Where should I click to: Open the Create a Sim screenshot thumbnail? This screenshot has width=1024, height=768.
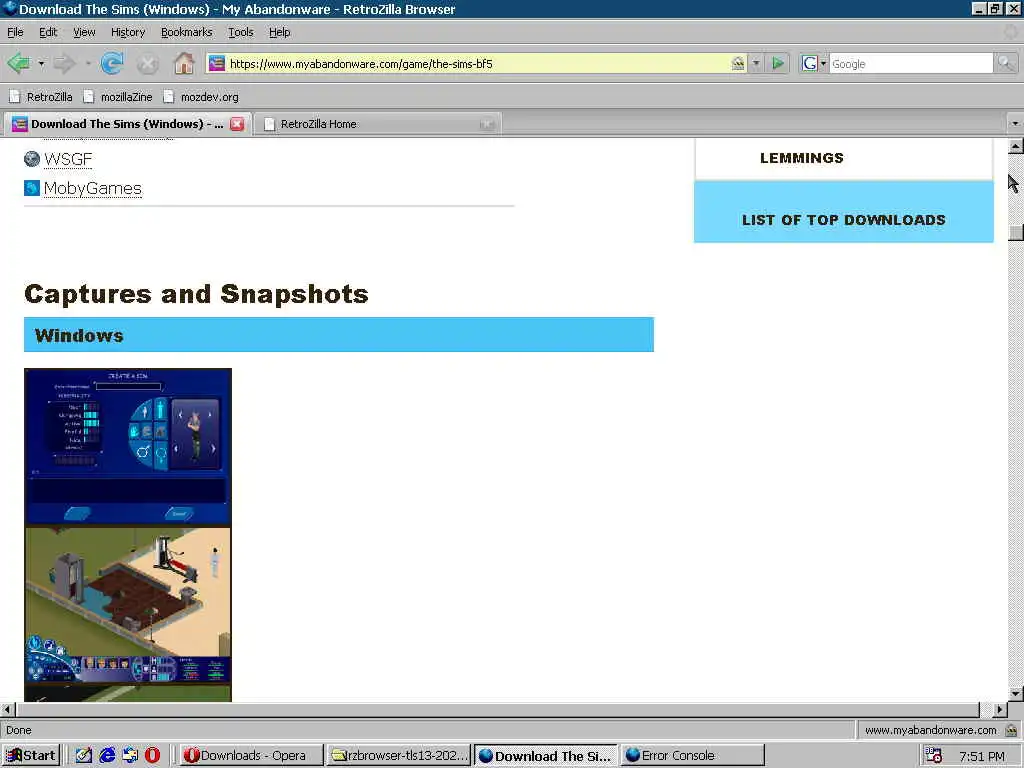127,447
